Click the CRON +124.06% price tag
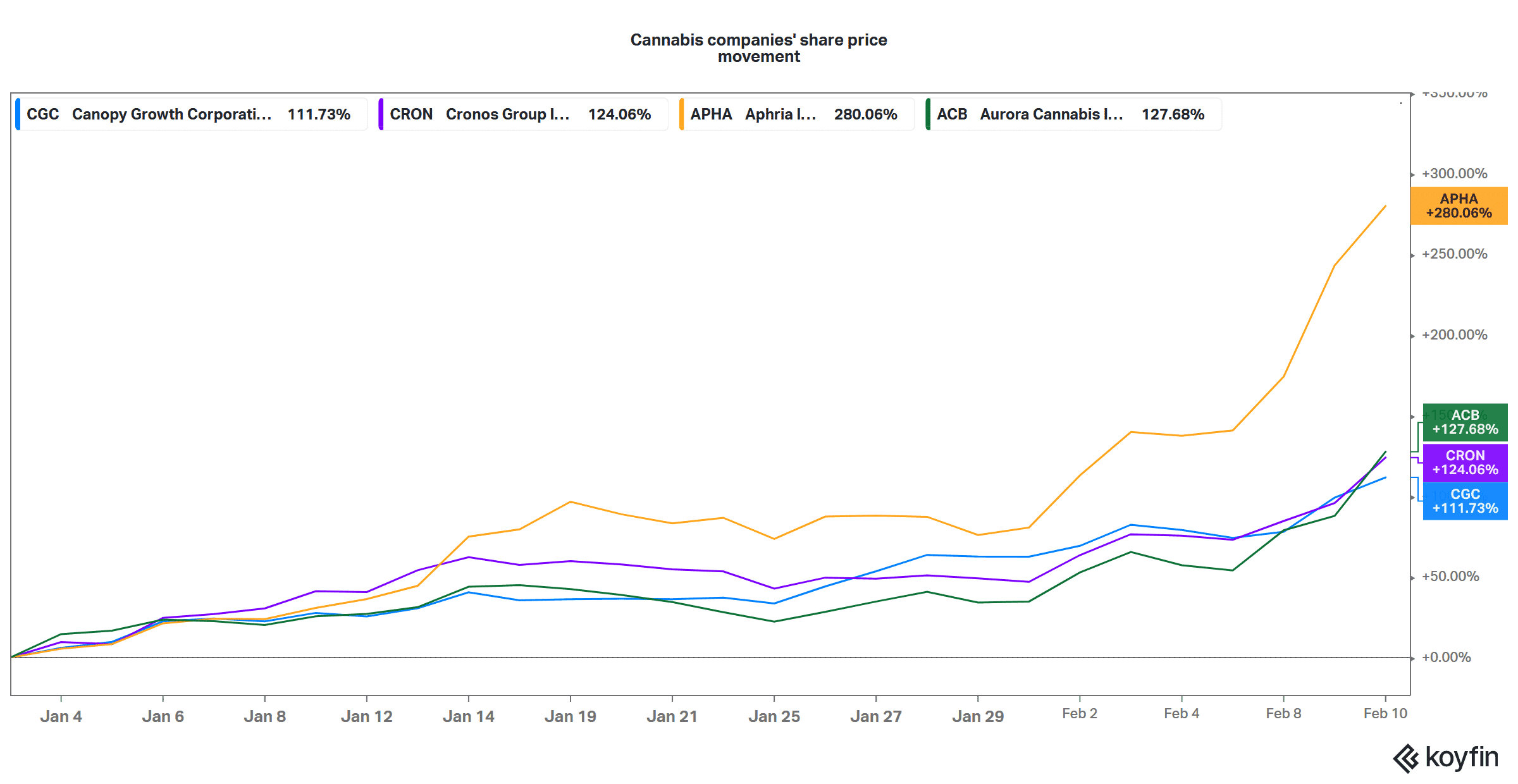The image size is (1518, 784). pos(1466,463)
